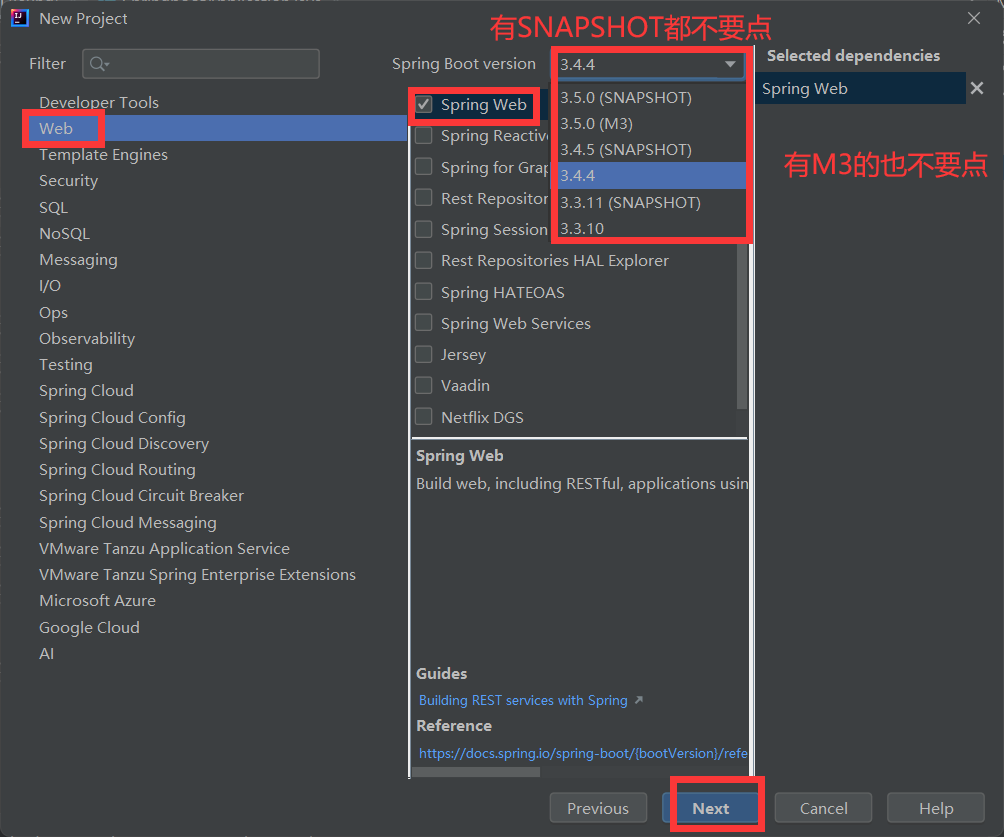The height and width of the screenshot is (837, 1004).
Task: Uncheck the Spring Web checkbox
Action: 424,104
